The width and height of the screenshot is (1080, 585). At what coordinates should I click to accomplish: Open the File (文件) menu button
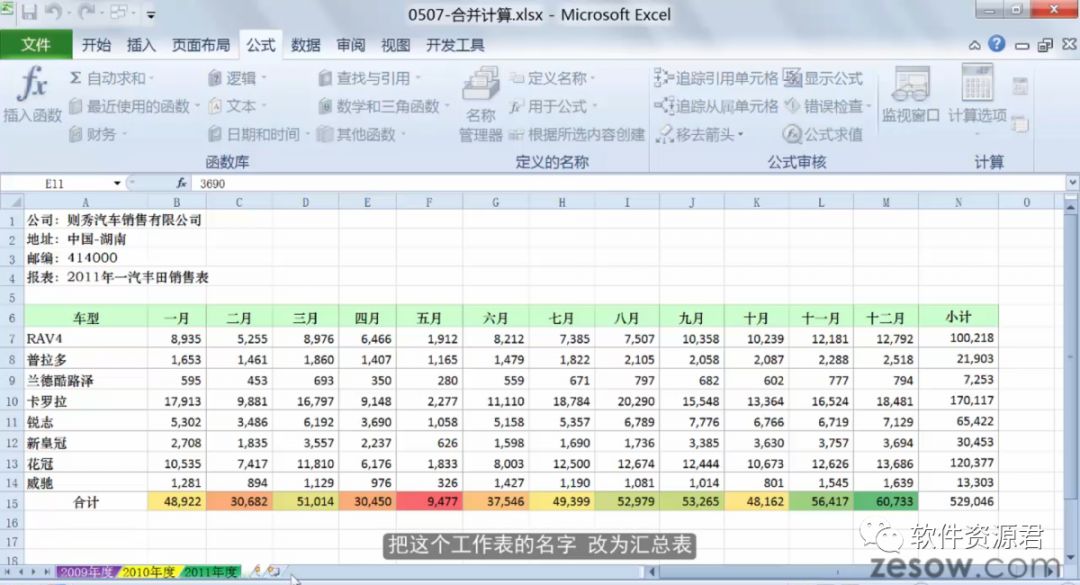tap(36, 45)
